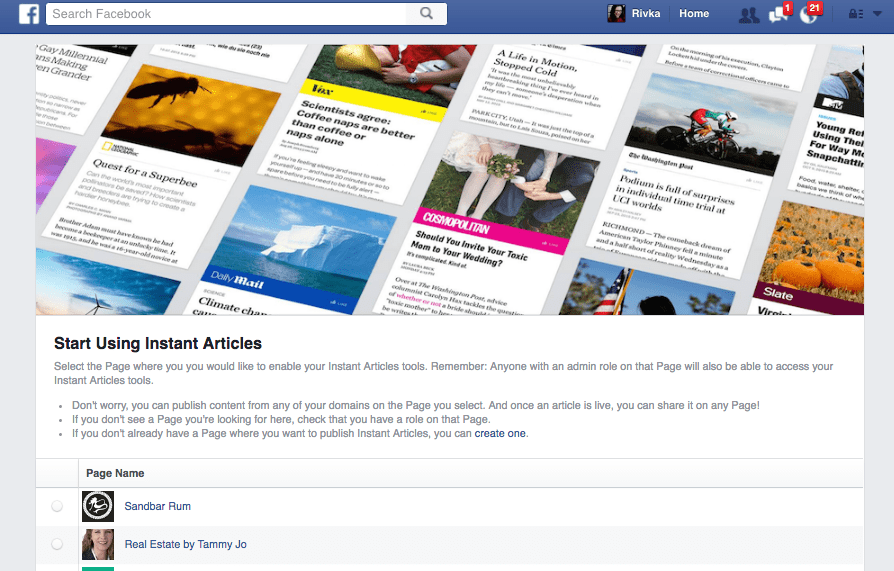Click the search magnifier button
This screenshot has height=571, width=894.
coord(426,14)
